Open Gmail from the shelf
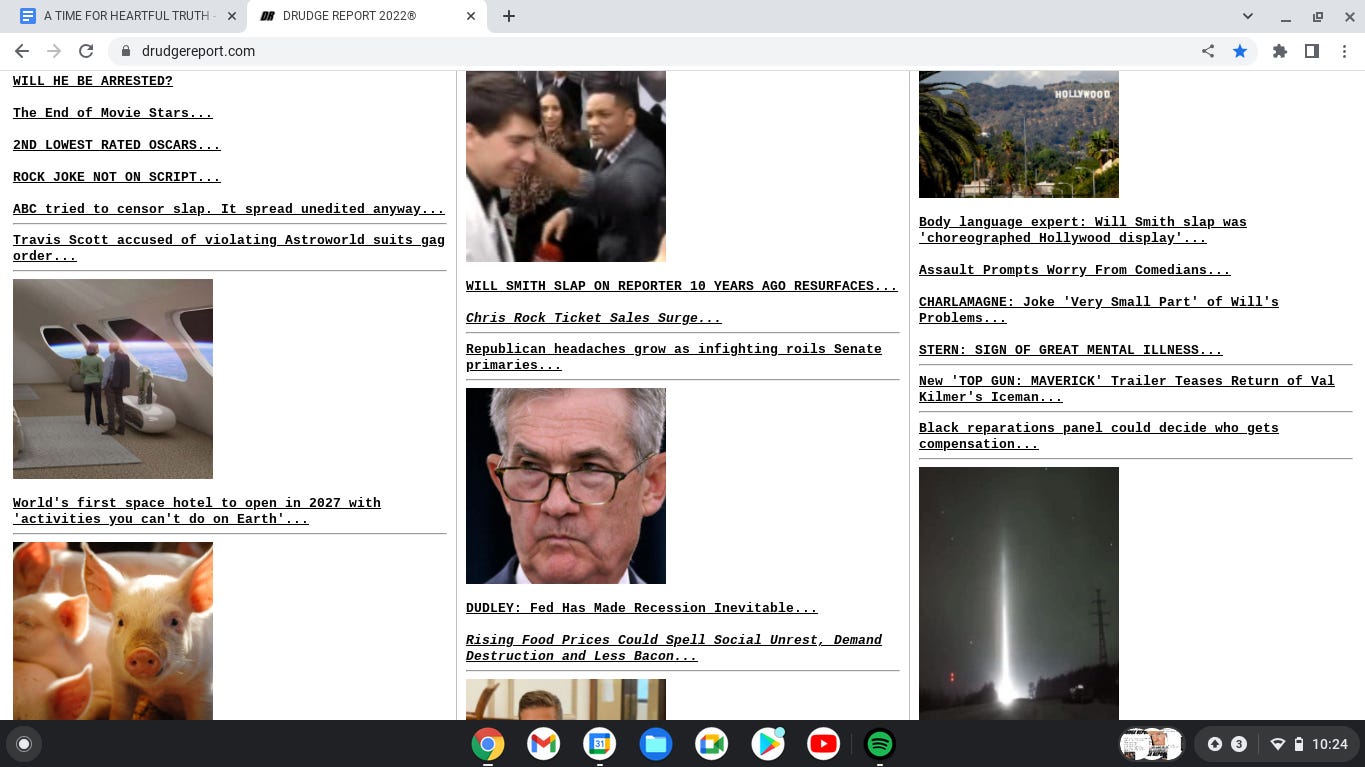Viewport: 1365px width, 767px height. 544,744
